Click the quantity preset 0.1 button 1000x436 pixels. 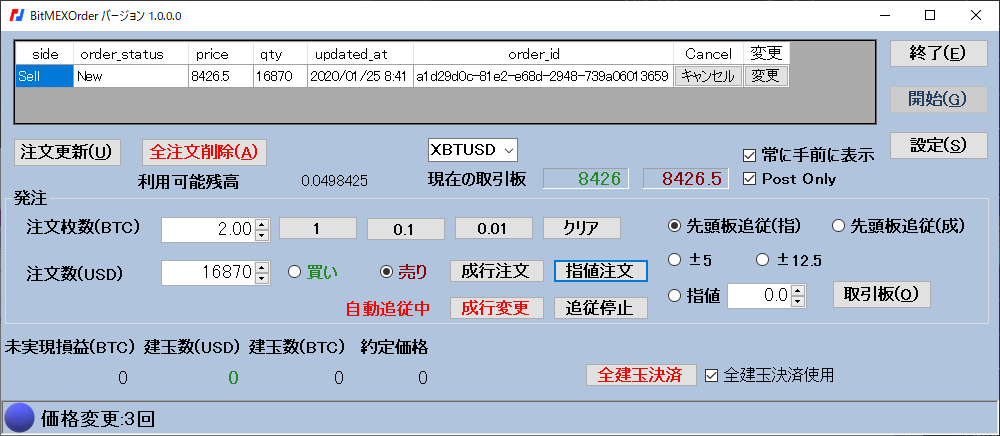(x=406, y=228)
